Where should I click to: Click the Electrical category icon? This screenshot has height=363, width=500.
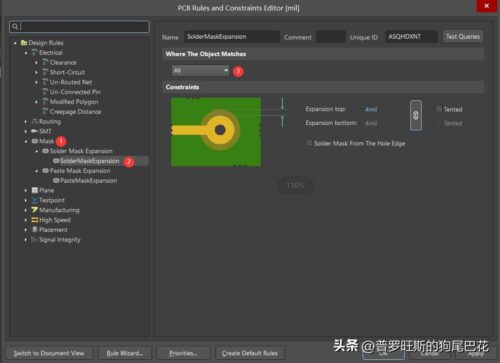click(x=34, y=53)
